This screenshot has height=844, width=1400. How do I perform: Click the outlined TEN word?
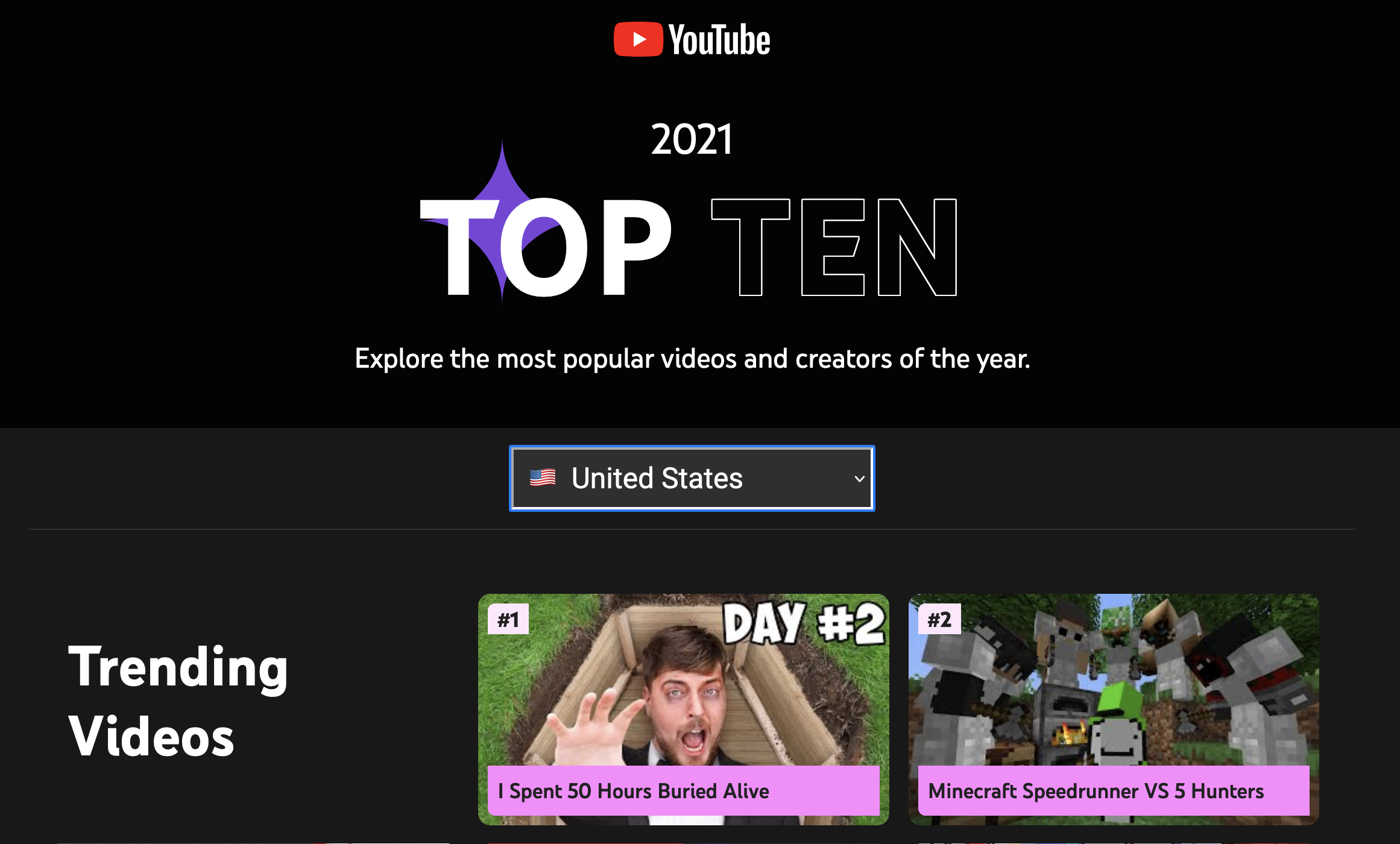[x=834, y=247]
